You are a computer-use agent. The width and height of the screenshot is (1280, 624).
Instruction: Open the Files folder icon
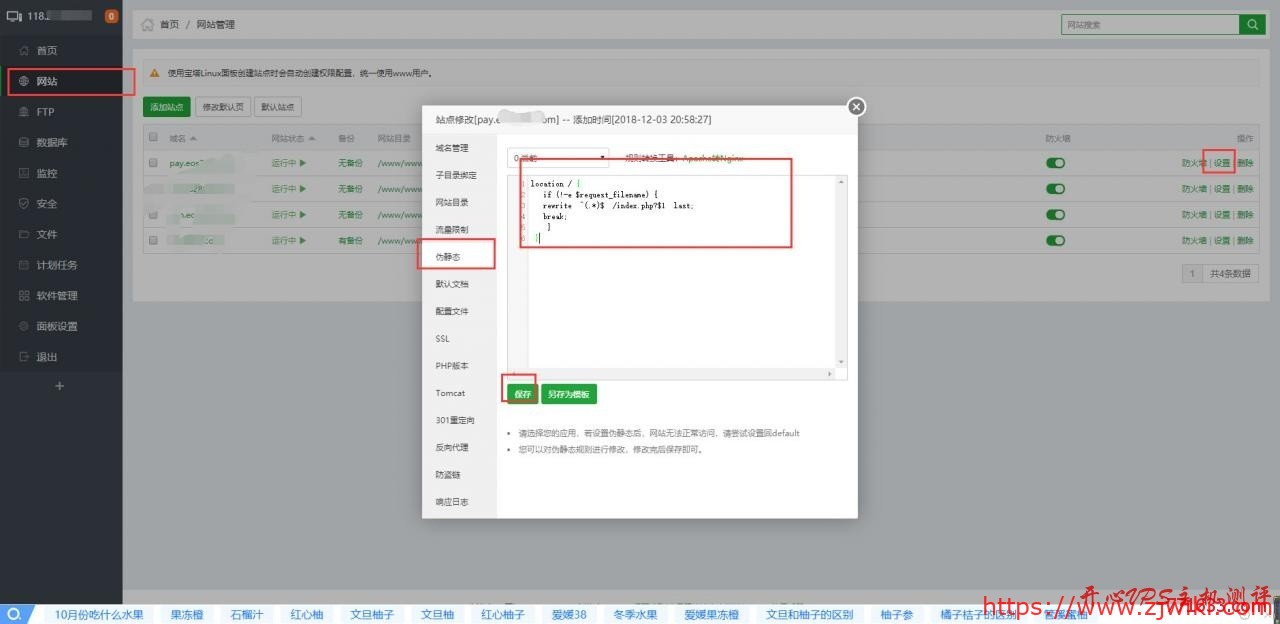[24, 235]
